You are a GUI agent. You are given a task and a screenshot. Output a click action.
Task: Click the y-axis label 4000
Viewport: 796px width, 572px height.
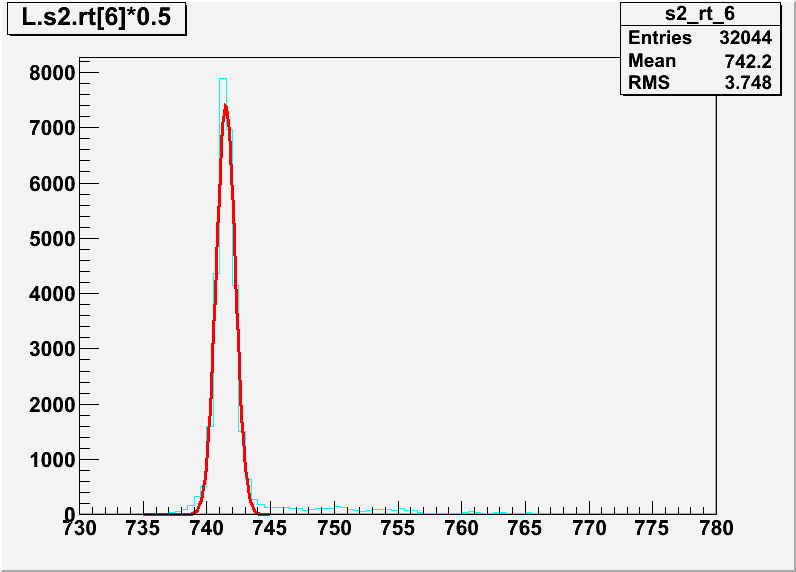click(x=52, y=294)
